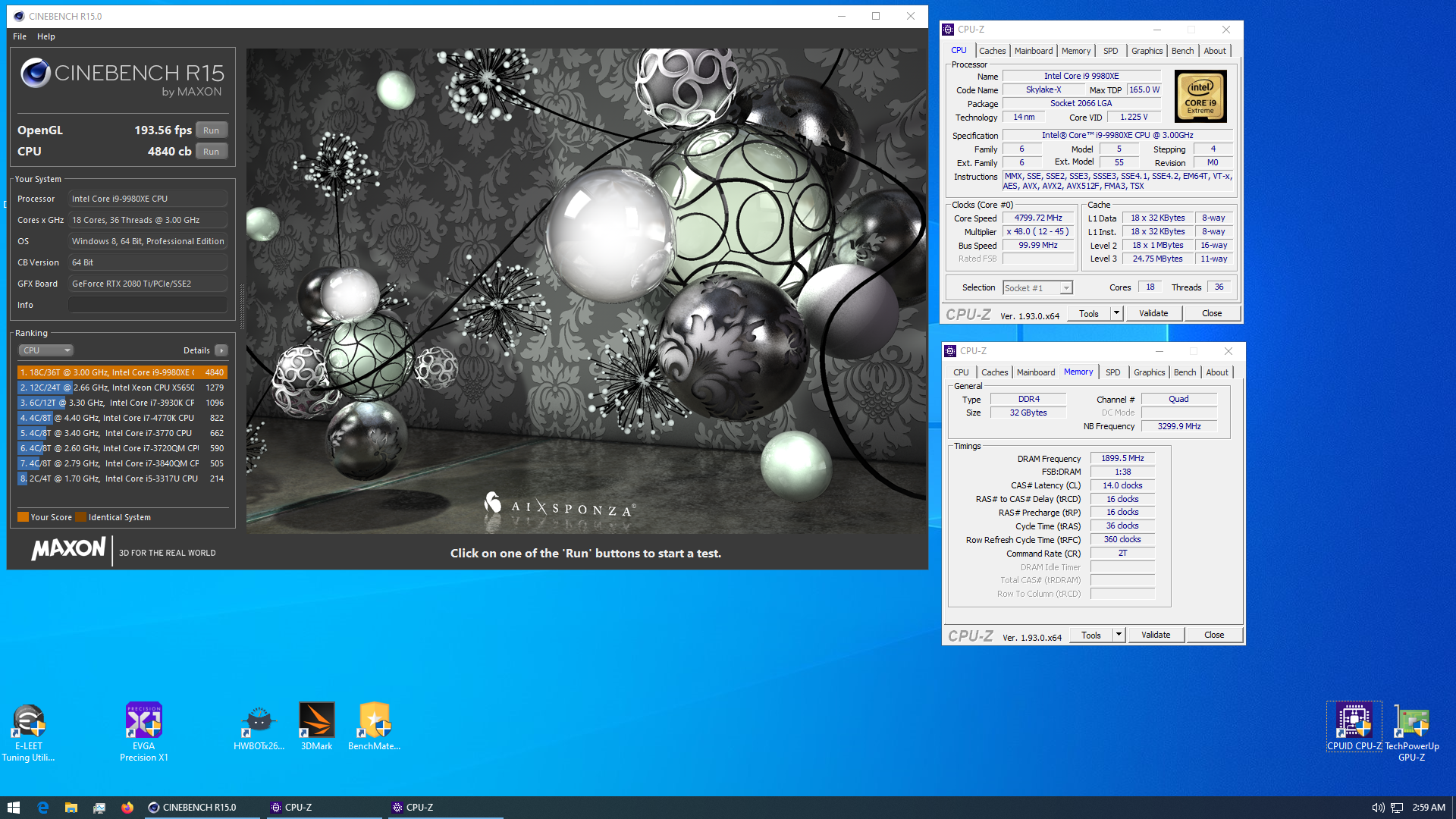
Task: Click the Core Speed value 4799.72 MHz
Action: (x=1038, y=218)
